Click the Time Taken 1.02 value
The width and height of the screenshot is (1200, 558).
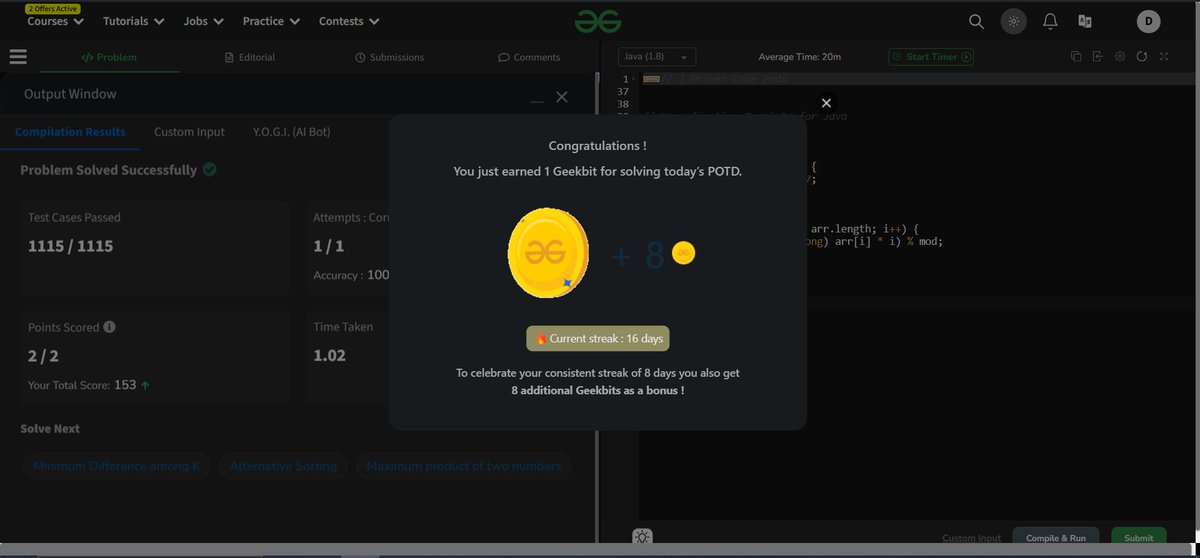329,355
